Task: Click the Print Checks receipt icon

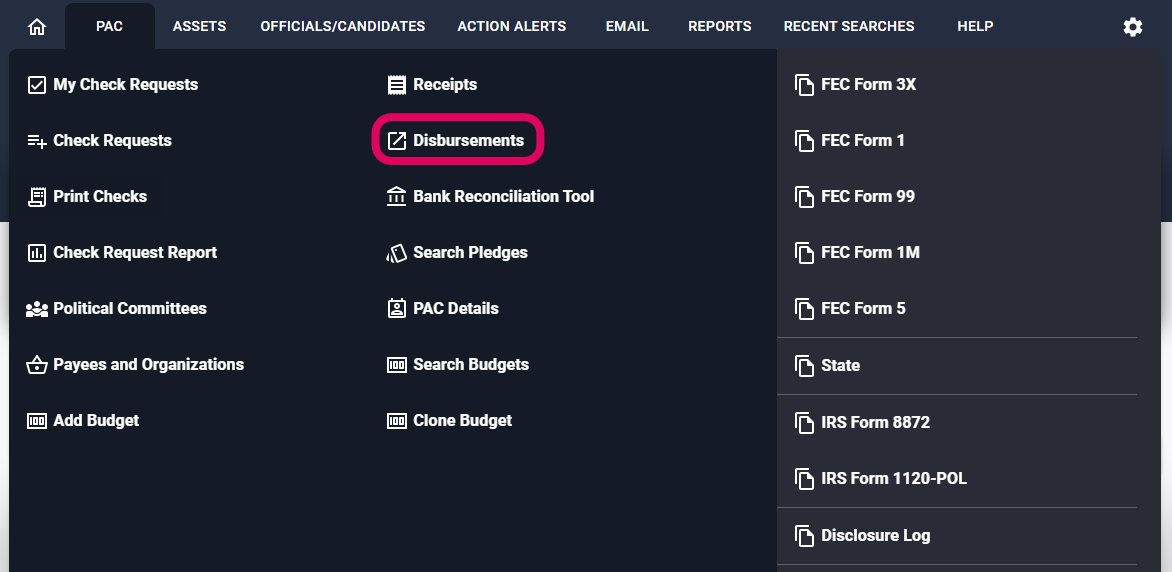Action: (x=37, y=196)
